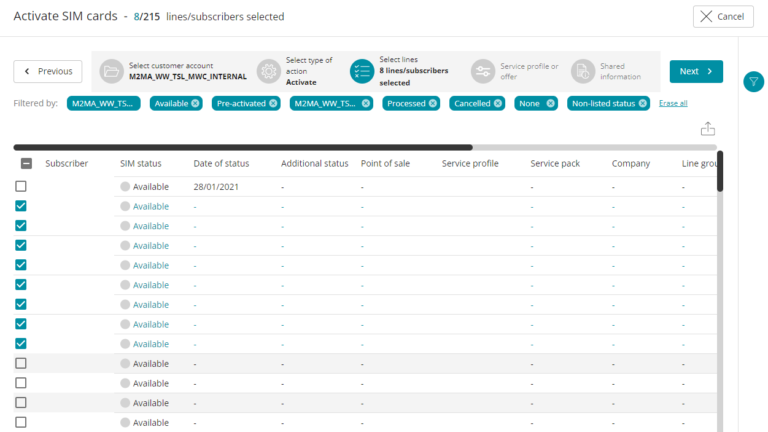This screenshot has height=432, width=768.
Task: Click the Select customer account folder icon
Action: [x=111, y=71]
